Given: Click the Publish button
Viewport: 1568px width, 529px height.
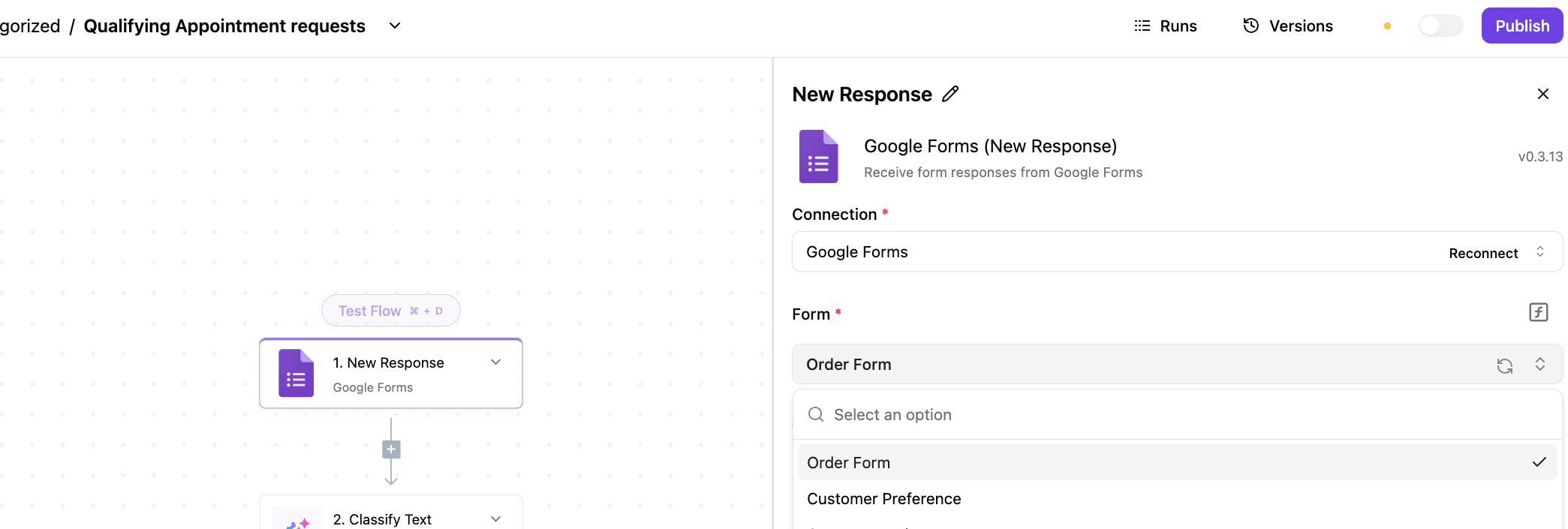Looking at the screenshot, I should 1521,26.
